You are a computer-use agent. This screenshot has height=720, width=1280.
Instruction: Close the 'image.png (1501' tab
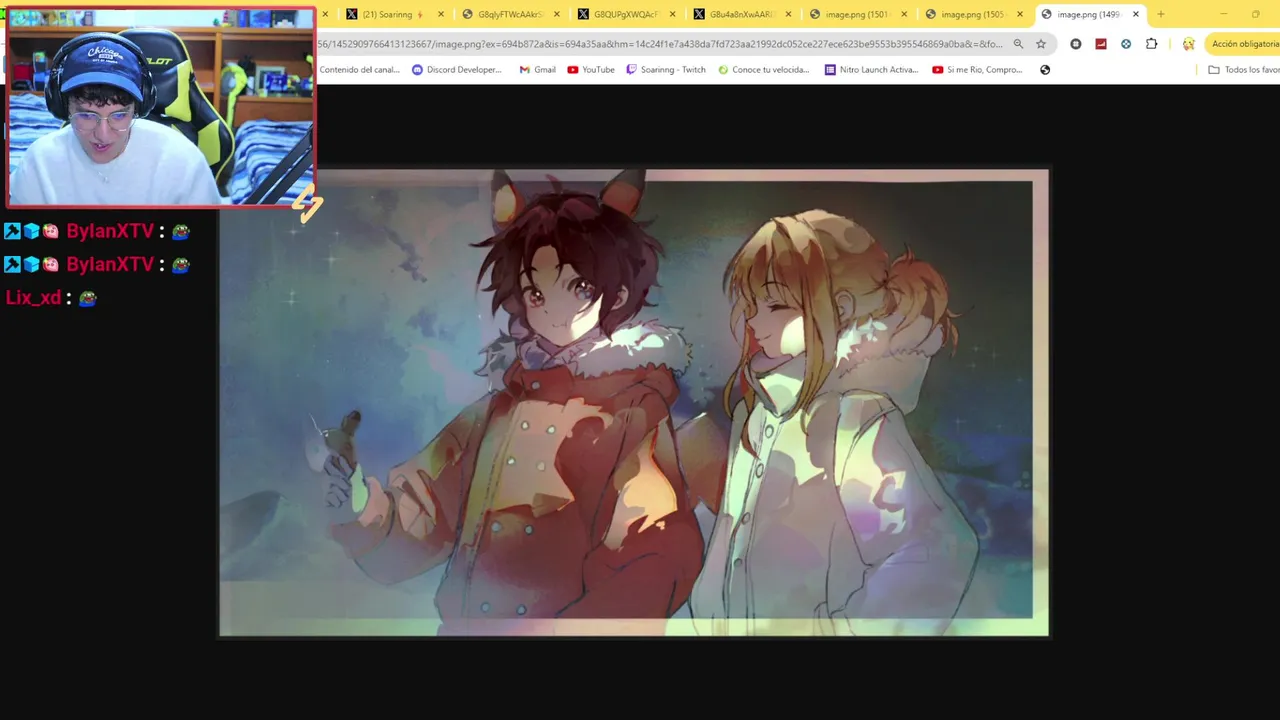click(x=905, y=14)
